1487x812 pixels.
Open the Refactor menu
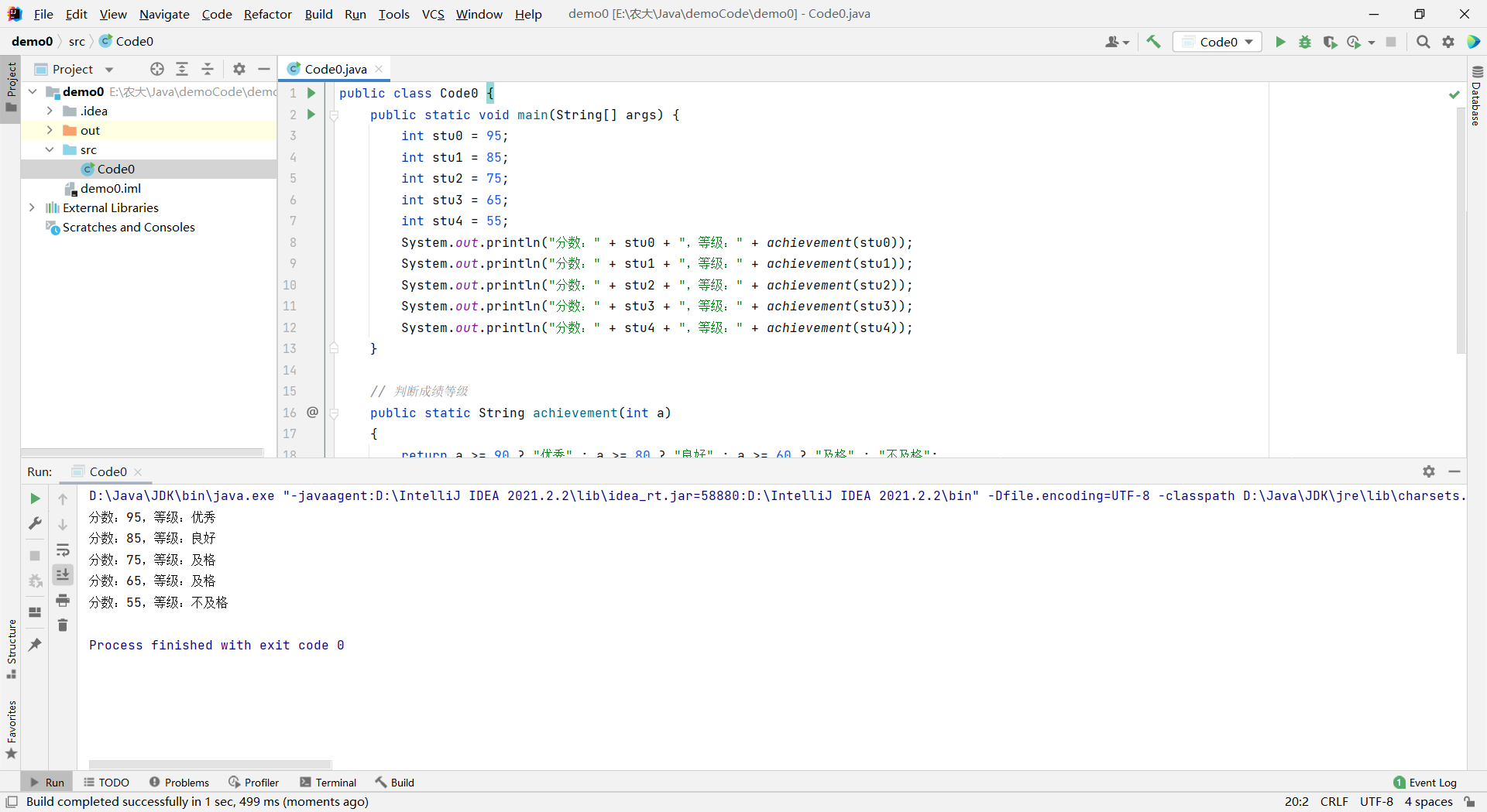click(267, 14)
